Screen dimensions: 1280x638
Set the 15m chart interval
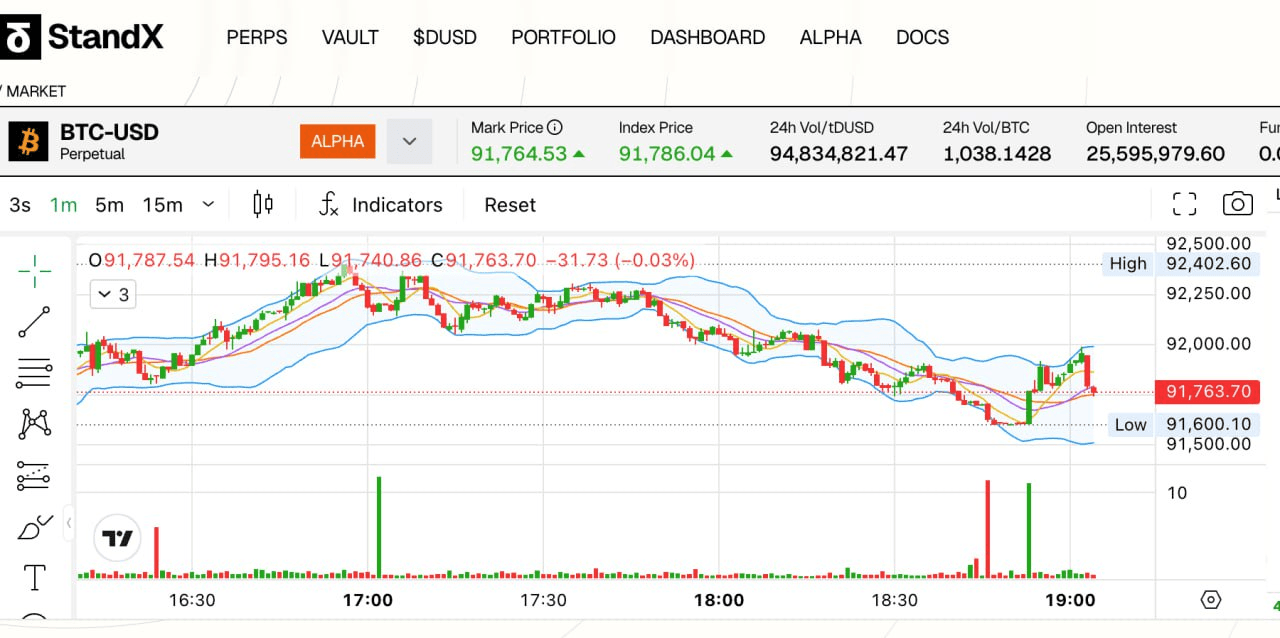[162, 205]
